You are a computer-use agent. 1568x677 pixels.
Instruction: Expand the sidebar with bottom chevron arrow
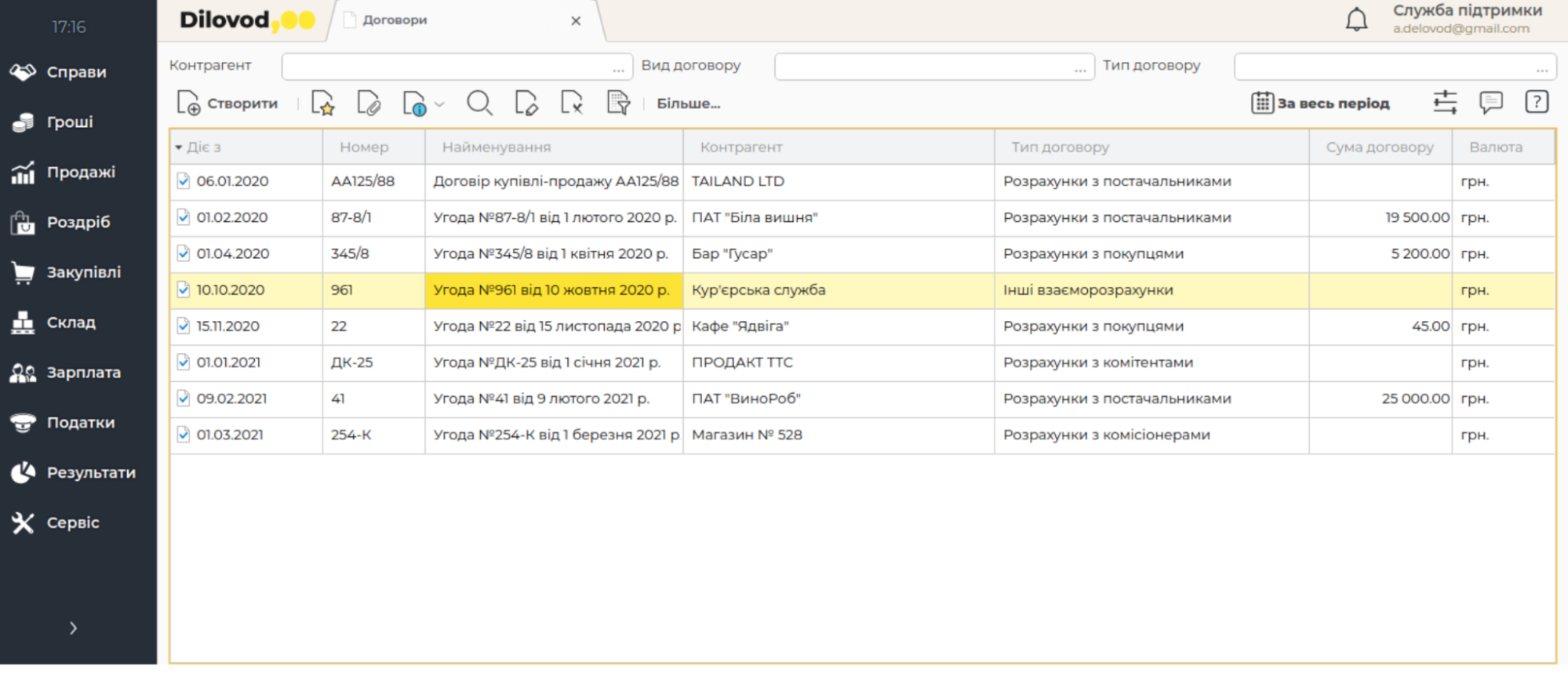pyautogui.click(x=73, y=628)
